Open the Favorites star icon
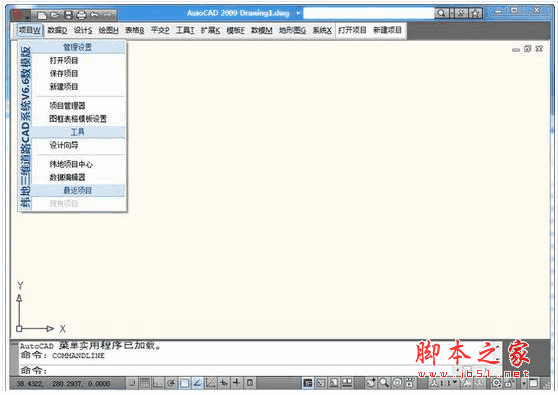 coord(475,14)
